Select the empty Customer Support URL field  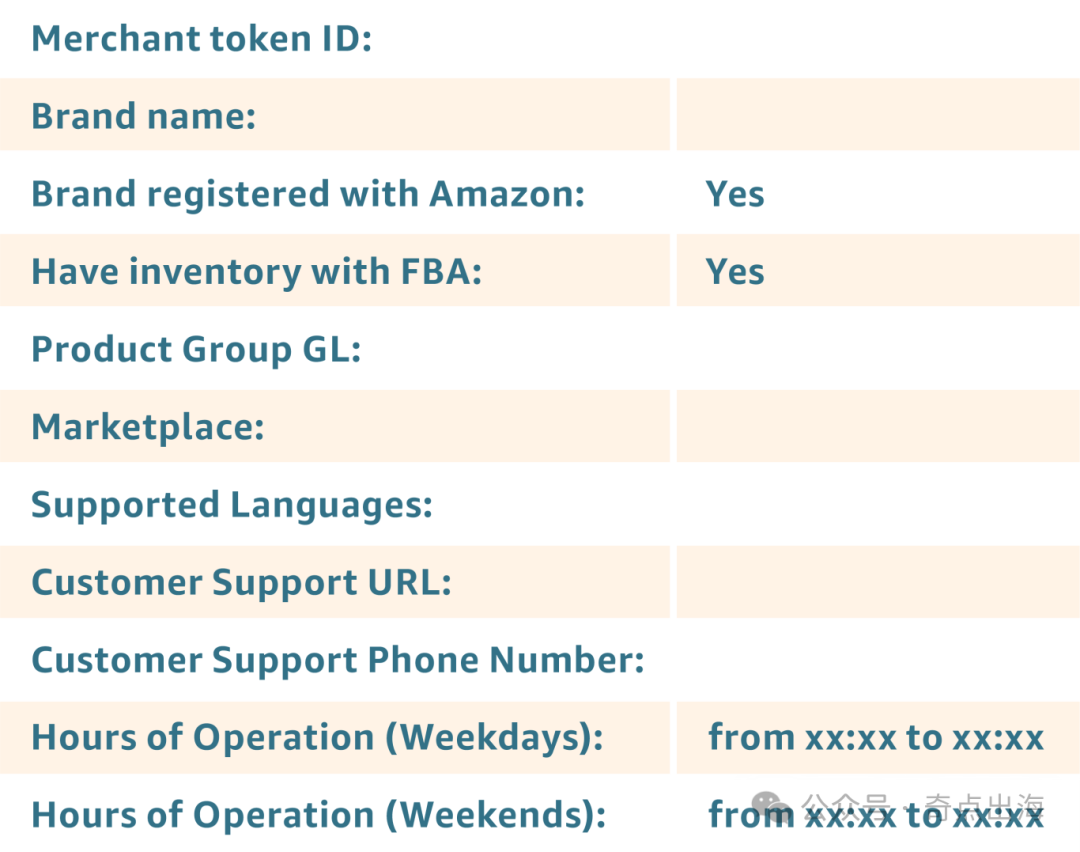click(x=878, y=582)
